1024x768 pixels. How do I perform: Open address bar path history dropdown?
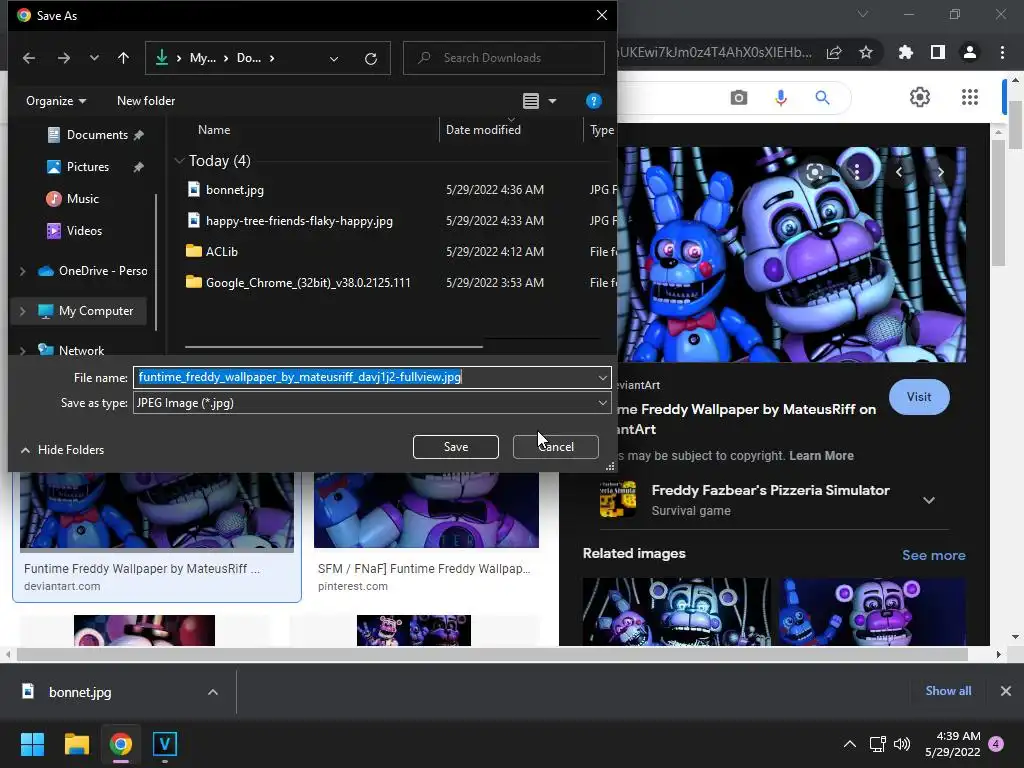point(334,59)
